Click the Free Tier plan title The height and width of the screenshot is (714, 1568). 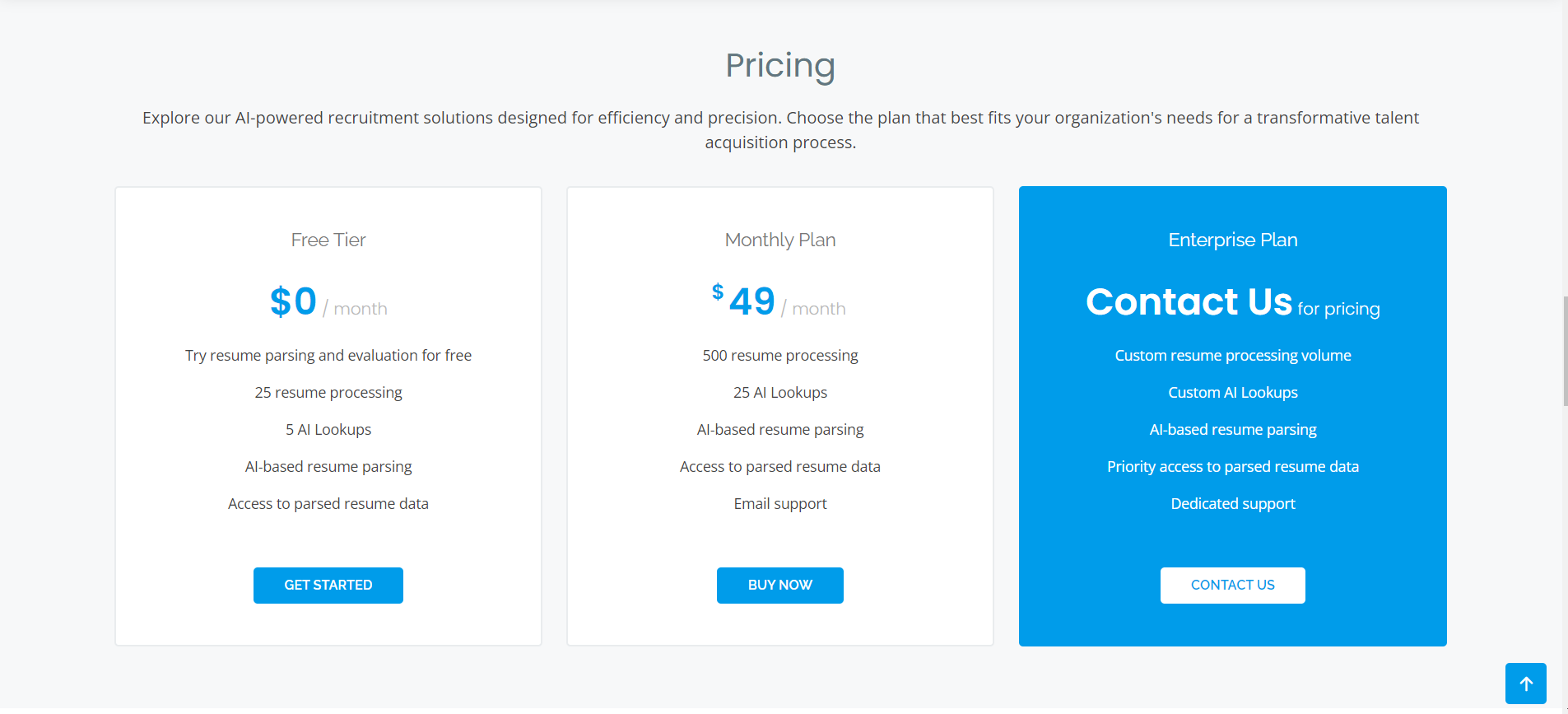point(328,240)
